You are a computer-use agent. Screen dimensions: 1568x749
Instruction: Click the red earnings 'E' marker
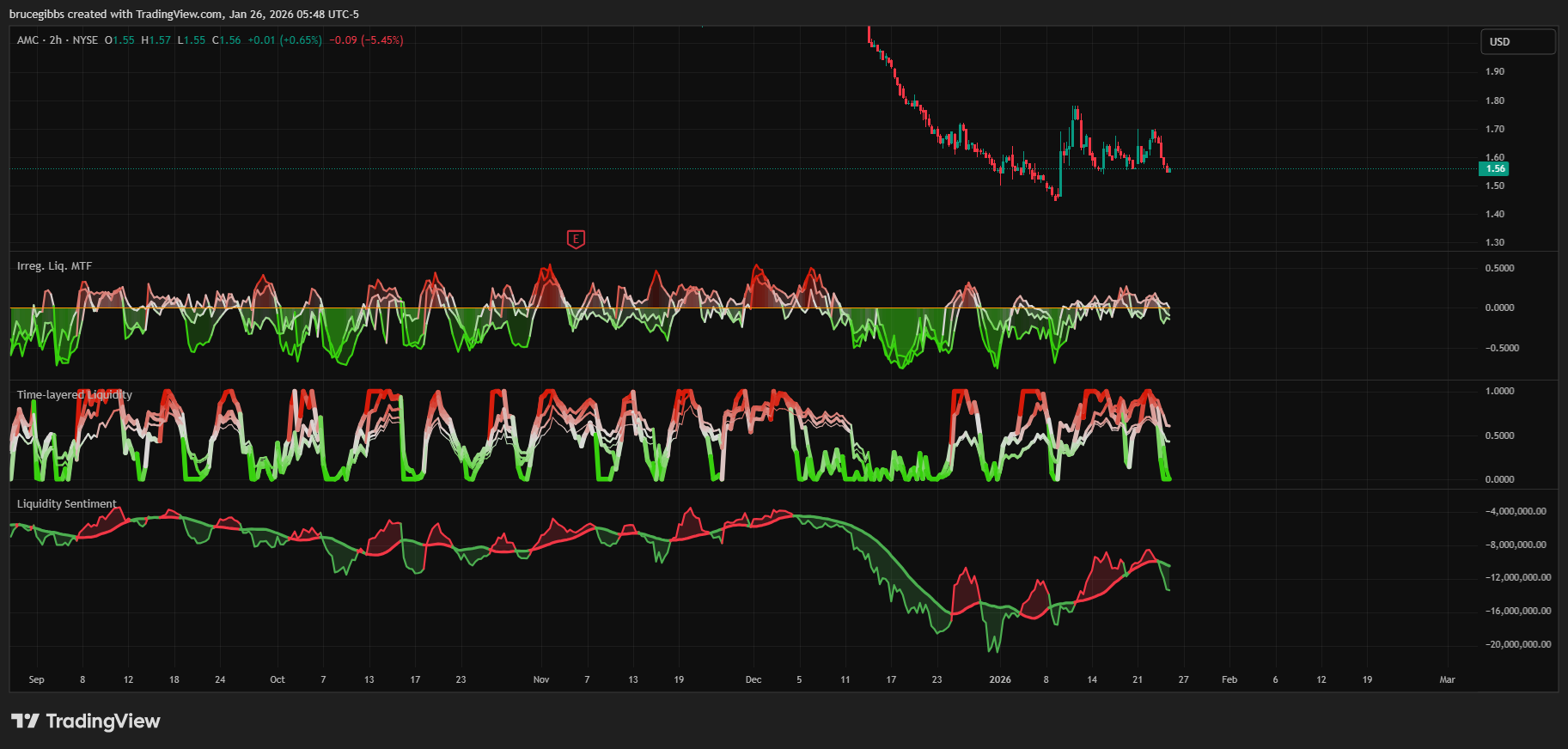[x=576, y=240]
